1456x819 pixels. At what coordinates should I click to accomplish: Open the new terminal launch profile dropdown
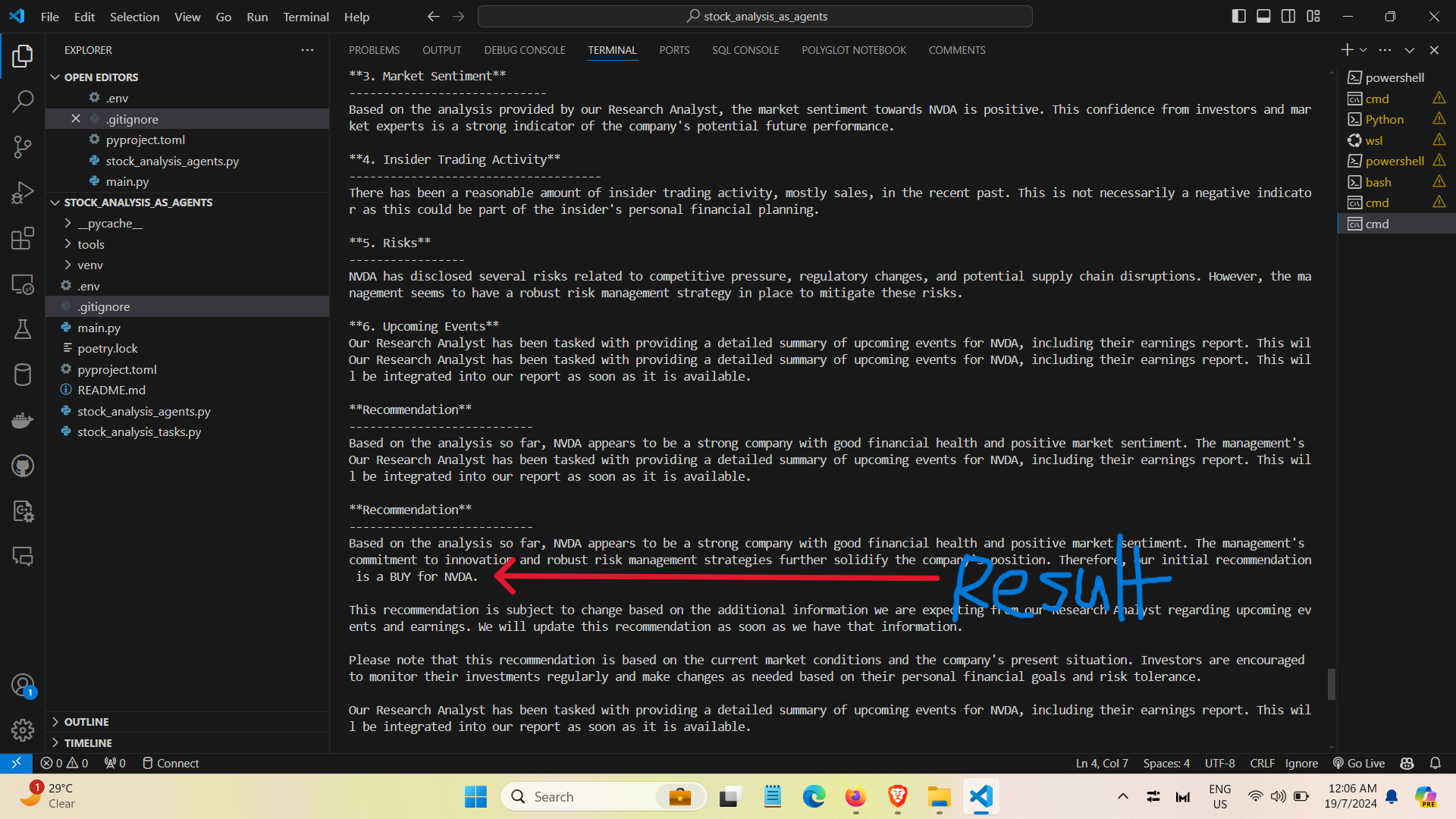[x=1363, y=50]
